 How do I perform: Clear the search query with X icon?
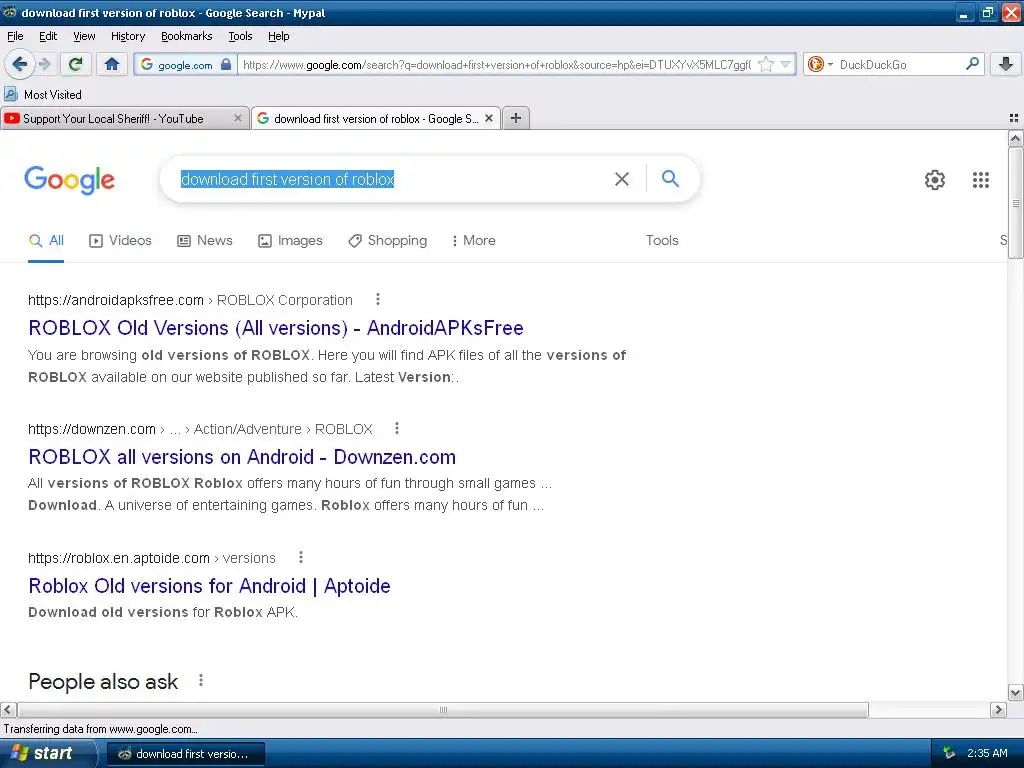(622, 179)
